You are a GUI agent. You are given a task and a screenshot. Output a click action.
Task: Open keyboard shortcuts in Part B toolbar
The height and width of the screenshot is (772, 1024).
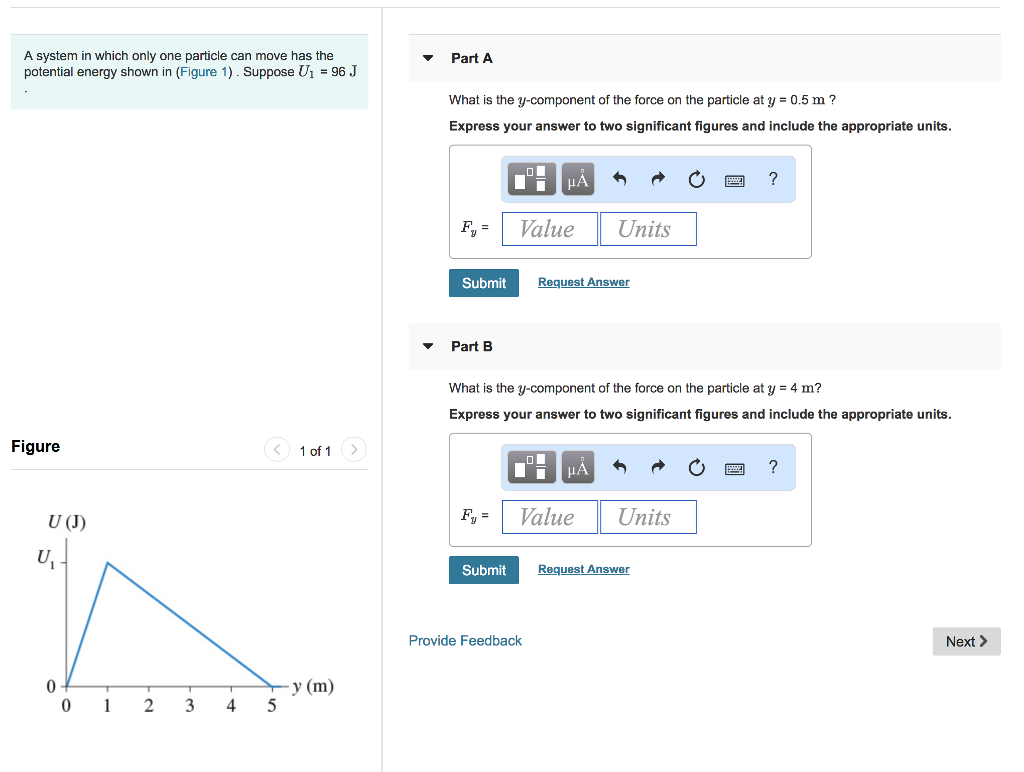pyautogui.click(x=734, y=468)
